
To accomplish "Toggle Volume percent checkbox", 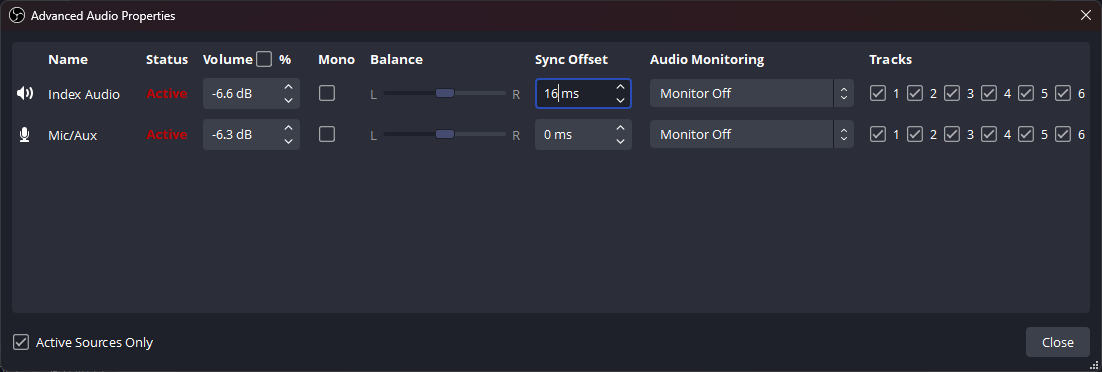I will coord(264,59).
